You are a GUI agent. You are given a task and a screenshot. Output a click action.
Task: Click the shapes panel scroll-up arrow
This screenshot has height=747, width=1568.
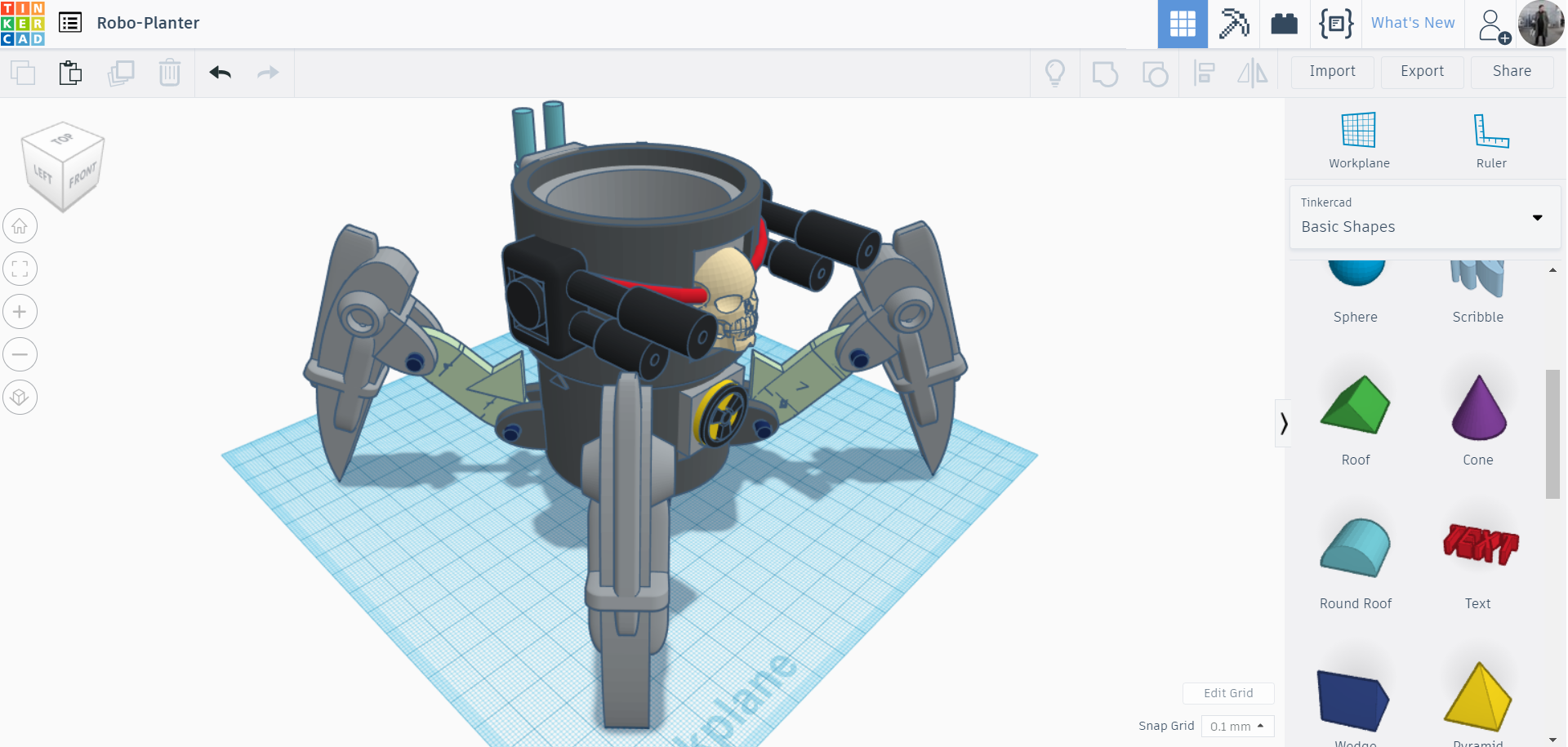click(1552, 270)
